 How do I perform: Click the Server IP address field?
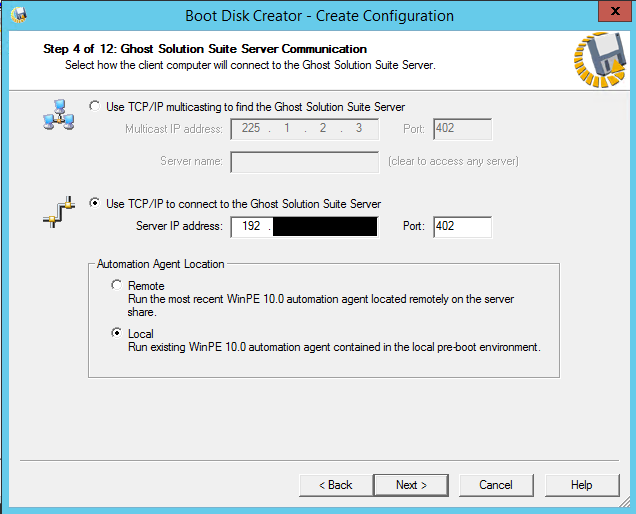pyautogui.click(x=305, y=227)
